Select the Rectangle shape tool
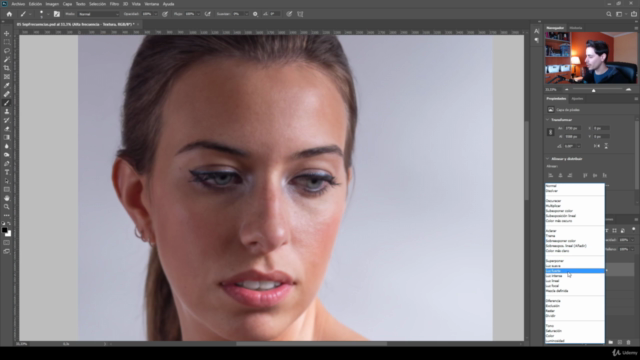This screenshot has width=640, height=360. point(7,189)
